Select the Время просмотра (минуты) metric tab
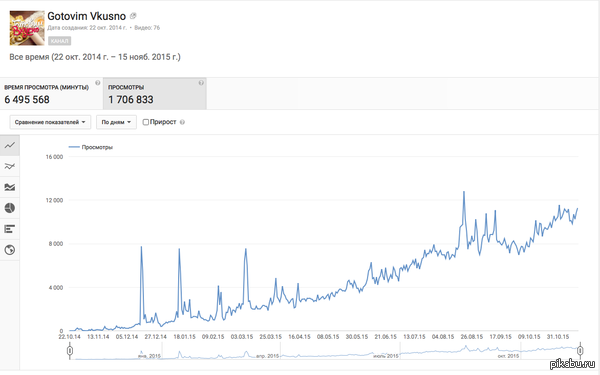Screen dimensions: 600x375 (51, 94)
